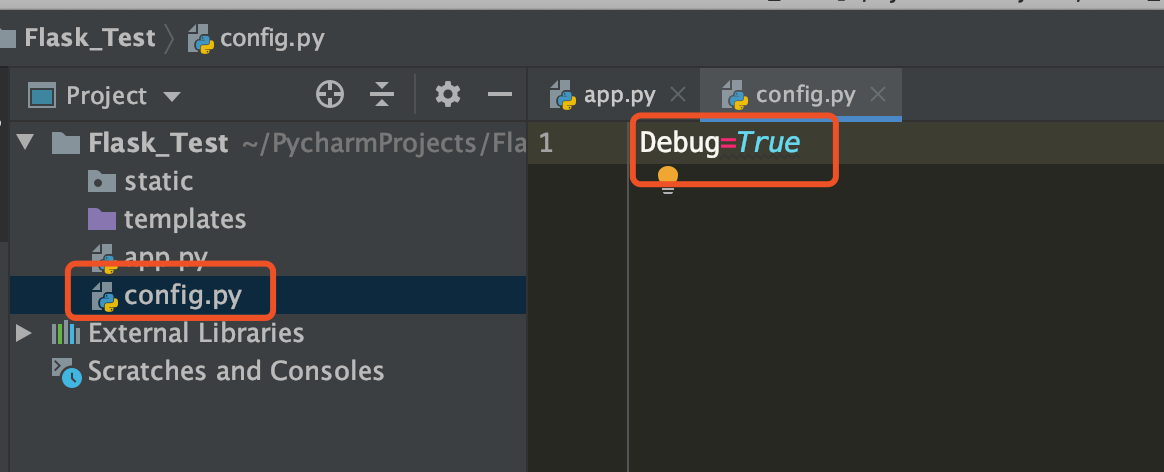The width and height of the screenshot is (1164, 472).
Task: Click line number 1 in the gutter
Action: click(x=546, y=143)
